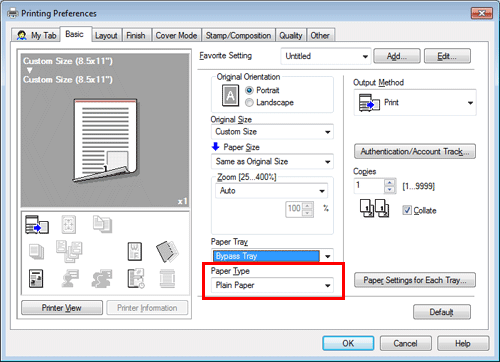Image resolution: width=500 pixels, height=362 pixels.
Task: Confirm with the OK button
Action: coord(348,343)
